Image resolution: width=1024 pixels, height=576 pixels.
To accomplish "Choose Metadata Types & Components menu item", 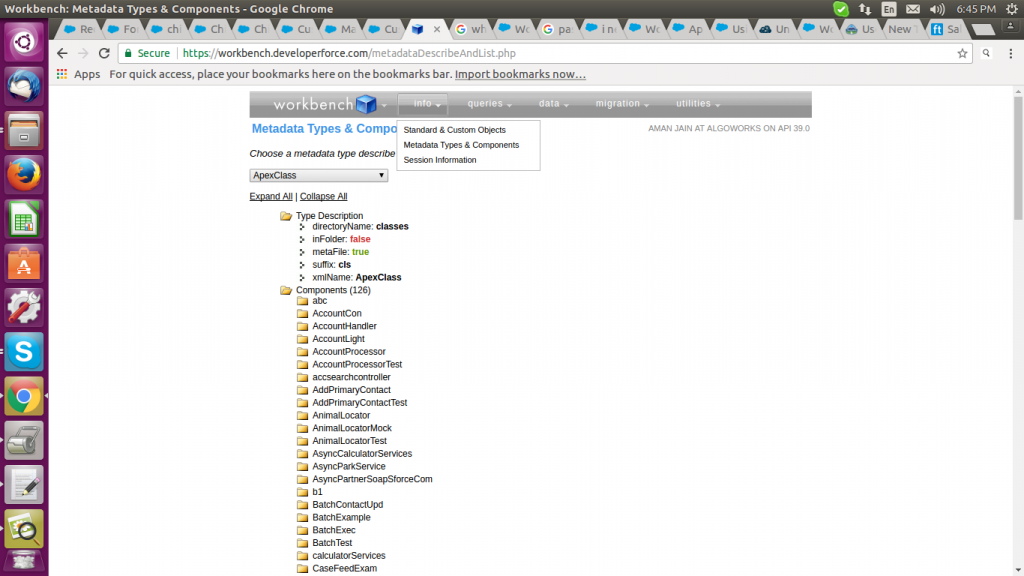I will [x=461, y=145].
